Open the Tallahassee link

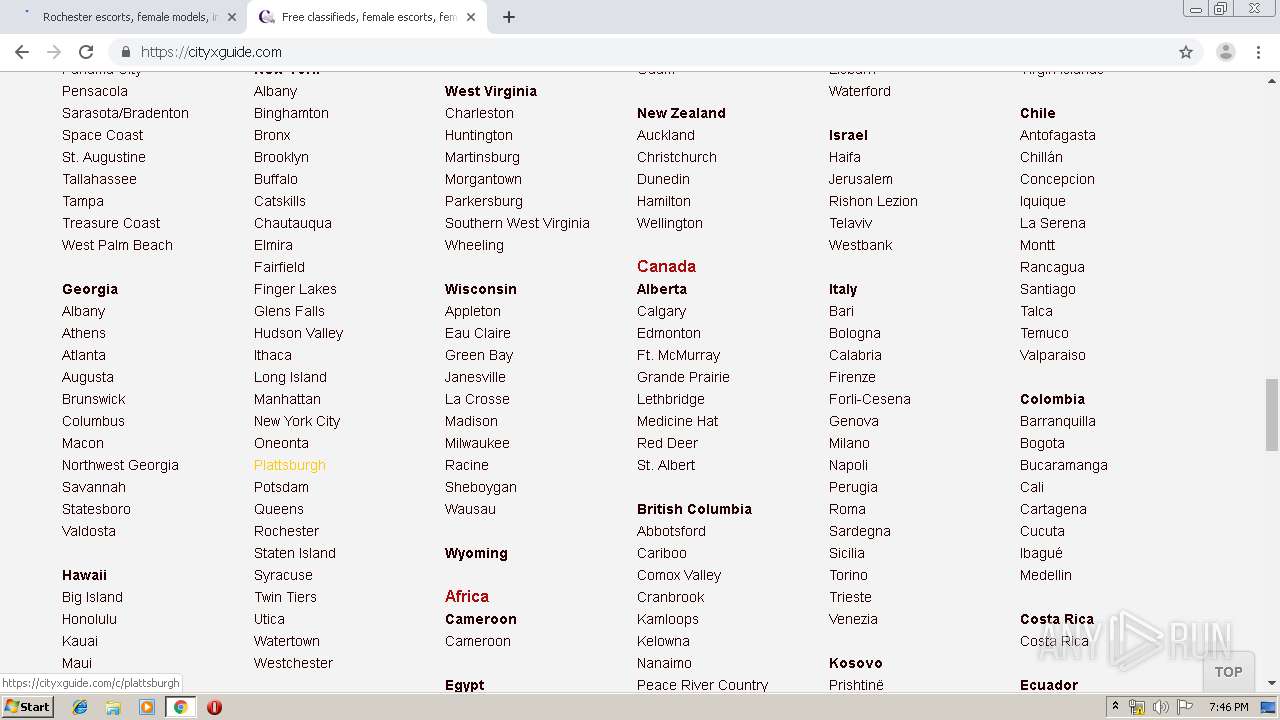[99, 179]
